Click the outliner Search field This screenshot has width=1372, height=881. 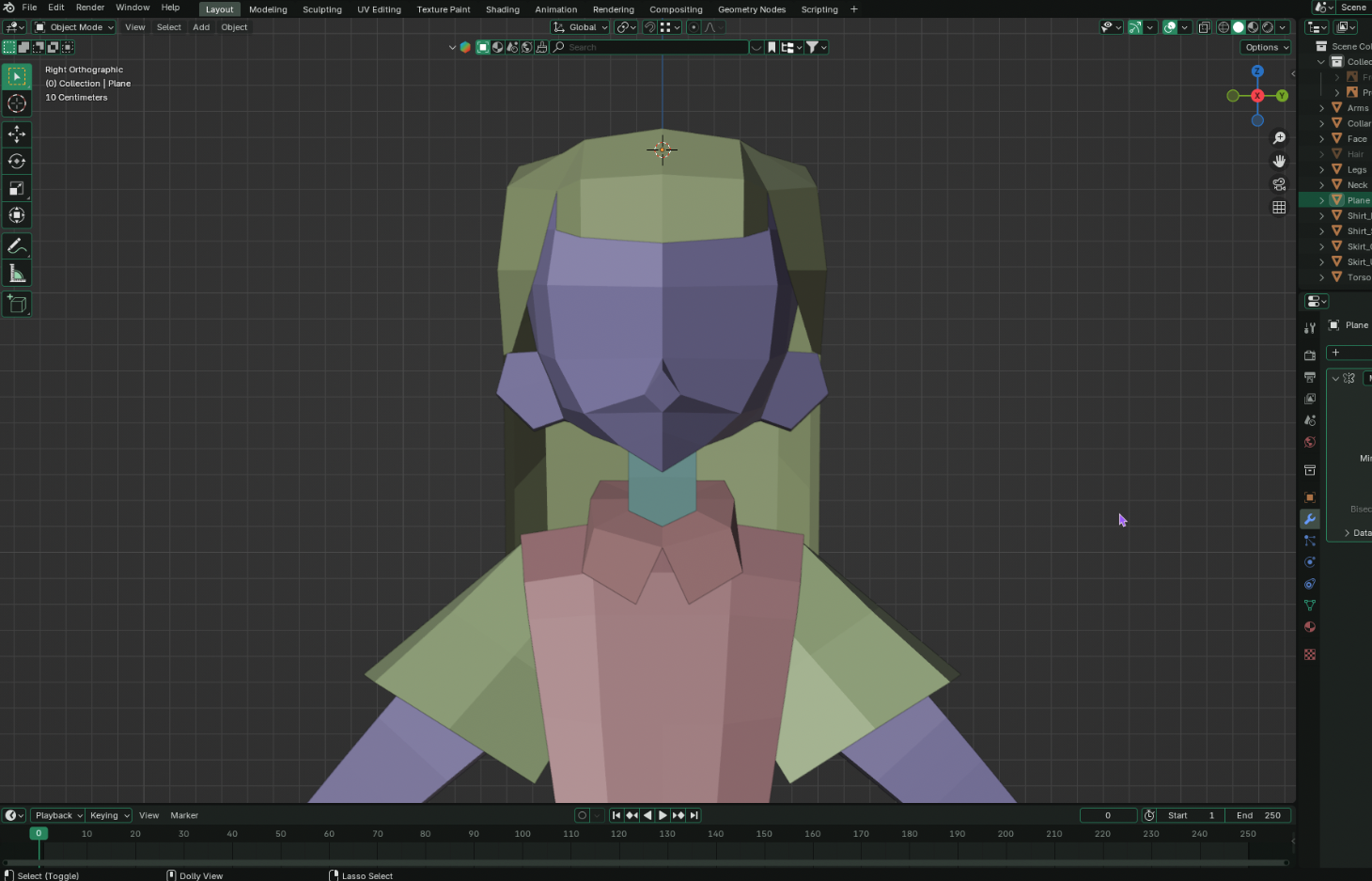pyautogui.click(x=649, y=47)
